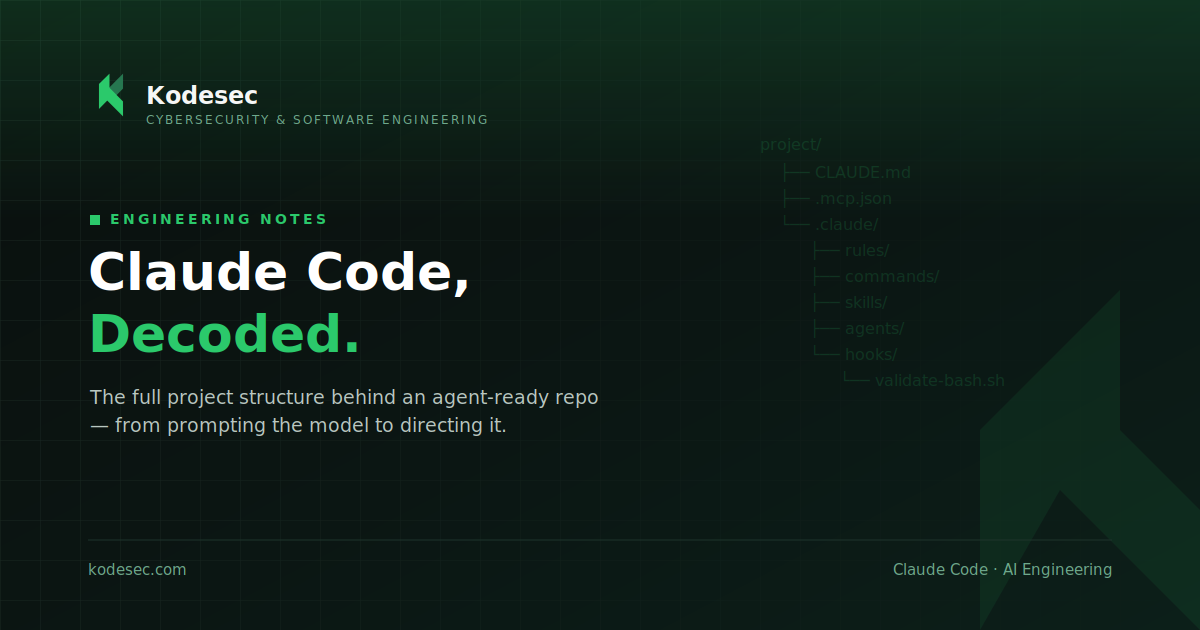Image resolution: width=1200 pixels, height=630 pixels.
Task: Click the green square beside Engineering Notes
Action: [x=95, y=220]
